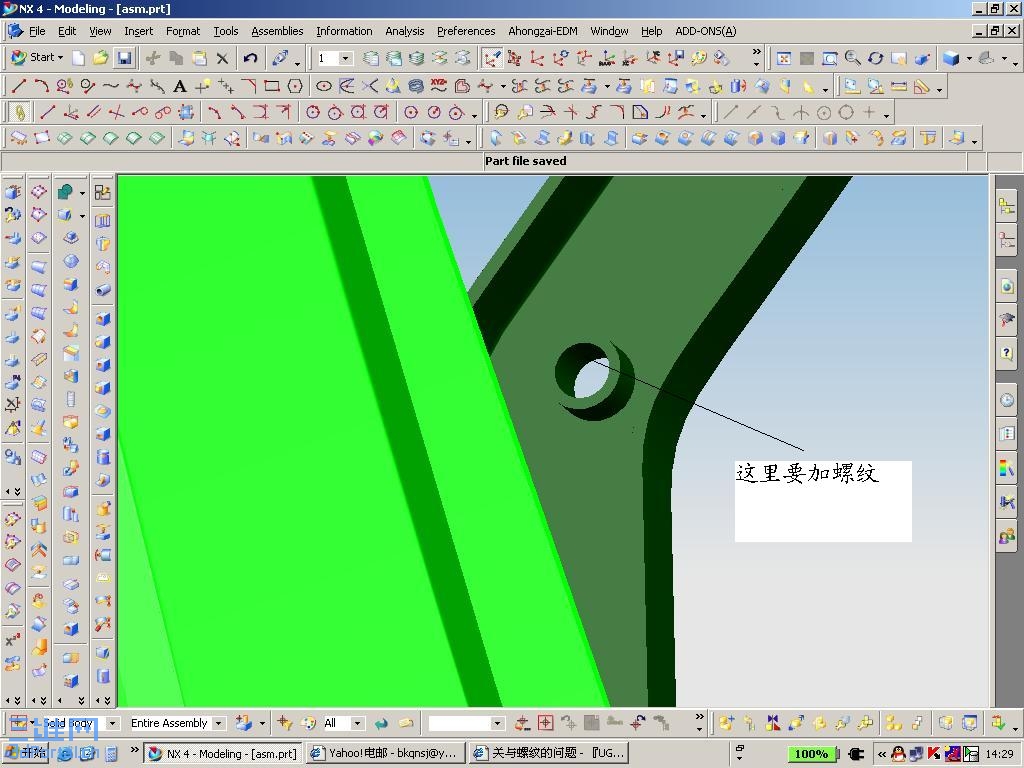Click the Delete X icon
Viewport: 1024px width, 768px height.
pos(222,58)
